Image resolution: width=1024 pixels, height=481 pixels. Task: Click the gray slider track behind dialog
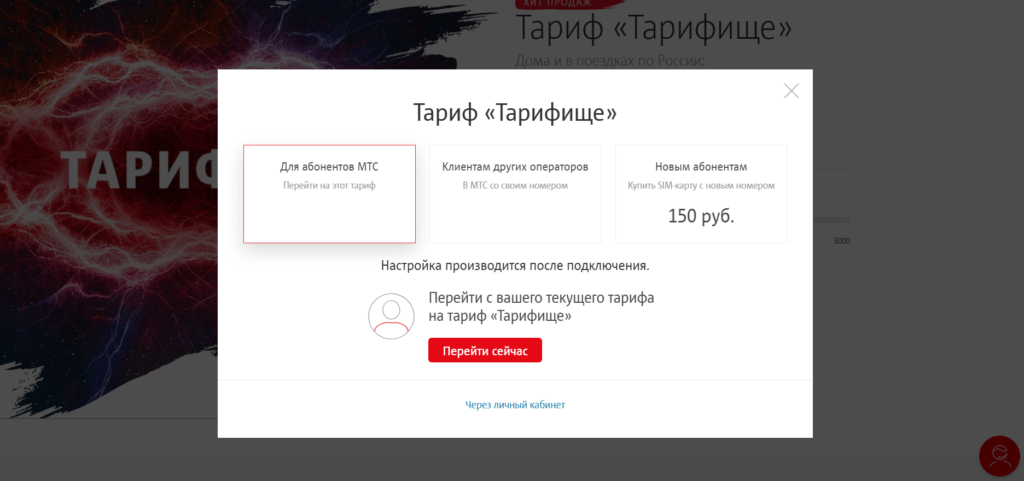[x=831, y=220]
